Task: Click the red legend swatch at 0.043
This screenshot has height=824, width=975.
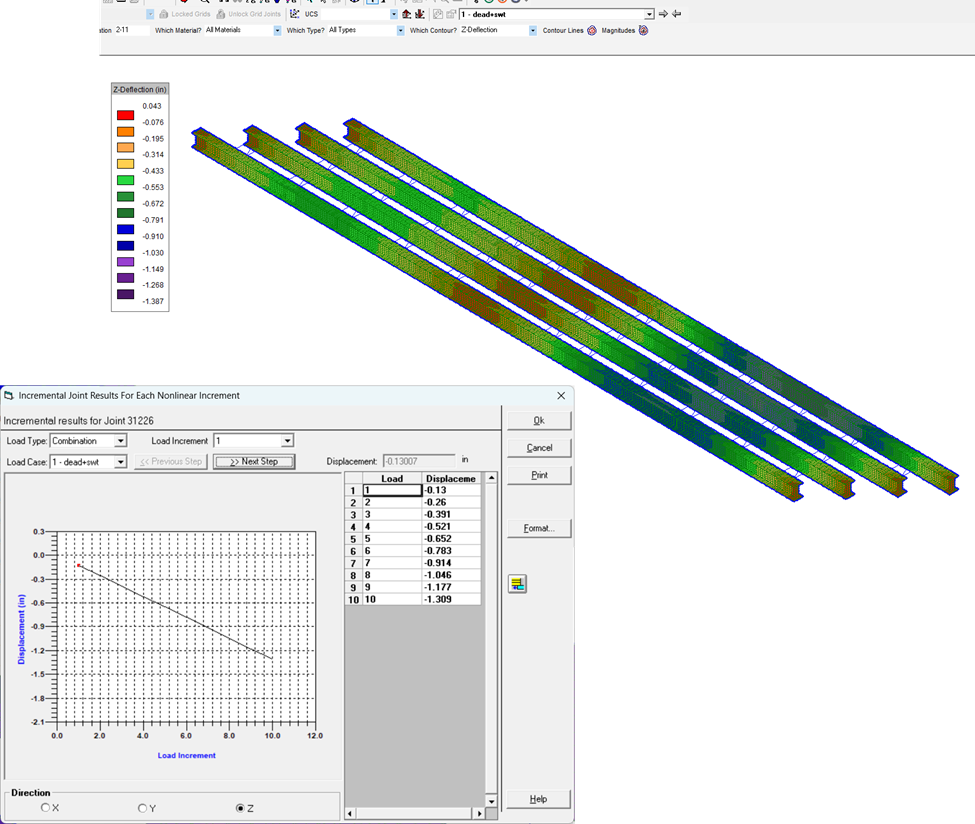Action: pyautogui.click(x=126, y=115)
